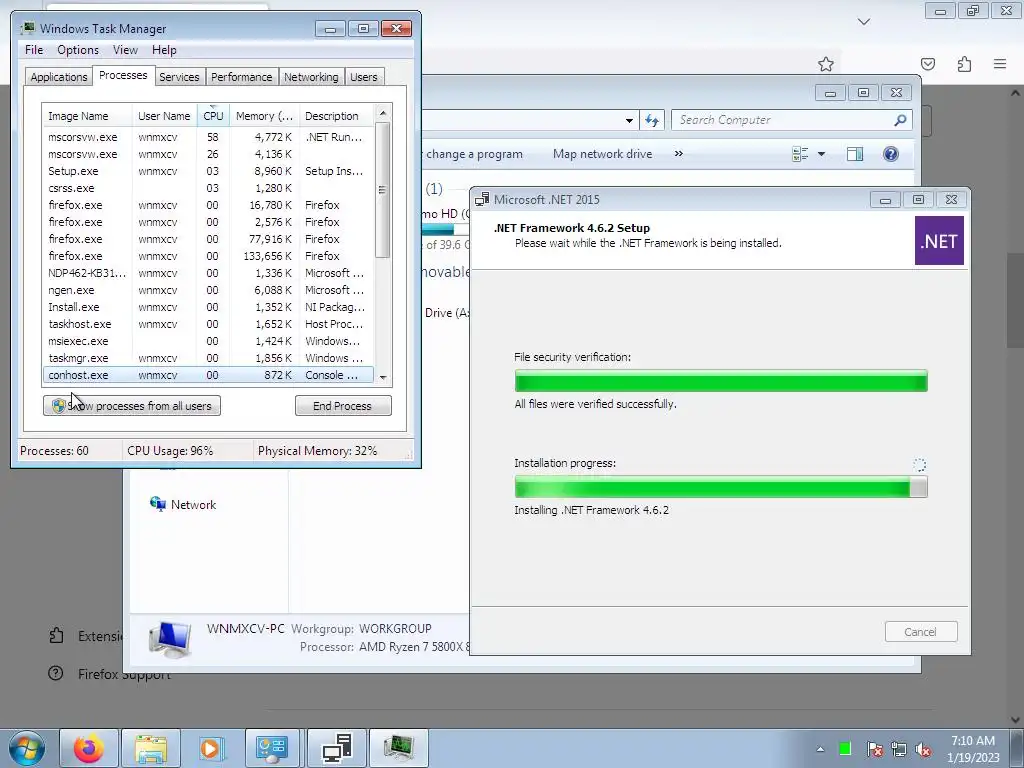Select csrss.exe process row
1024x768 pixels.
[x=208, y=188]
